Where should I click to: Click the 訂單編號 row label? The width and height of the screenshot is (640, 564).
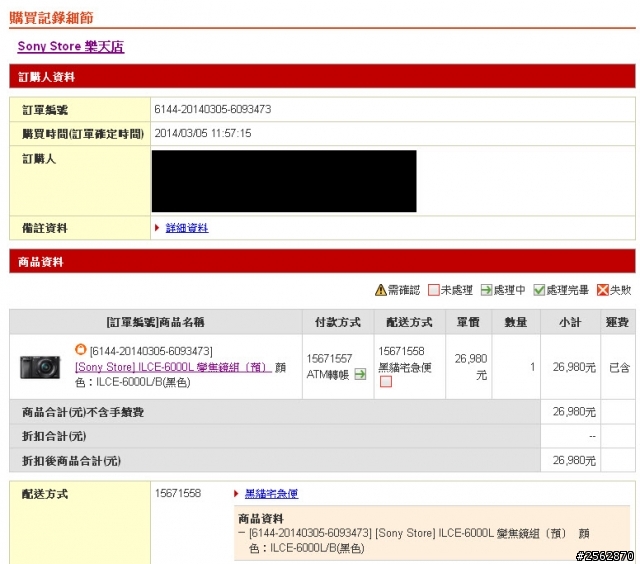coord(45,110)
